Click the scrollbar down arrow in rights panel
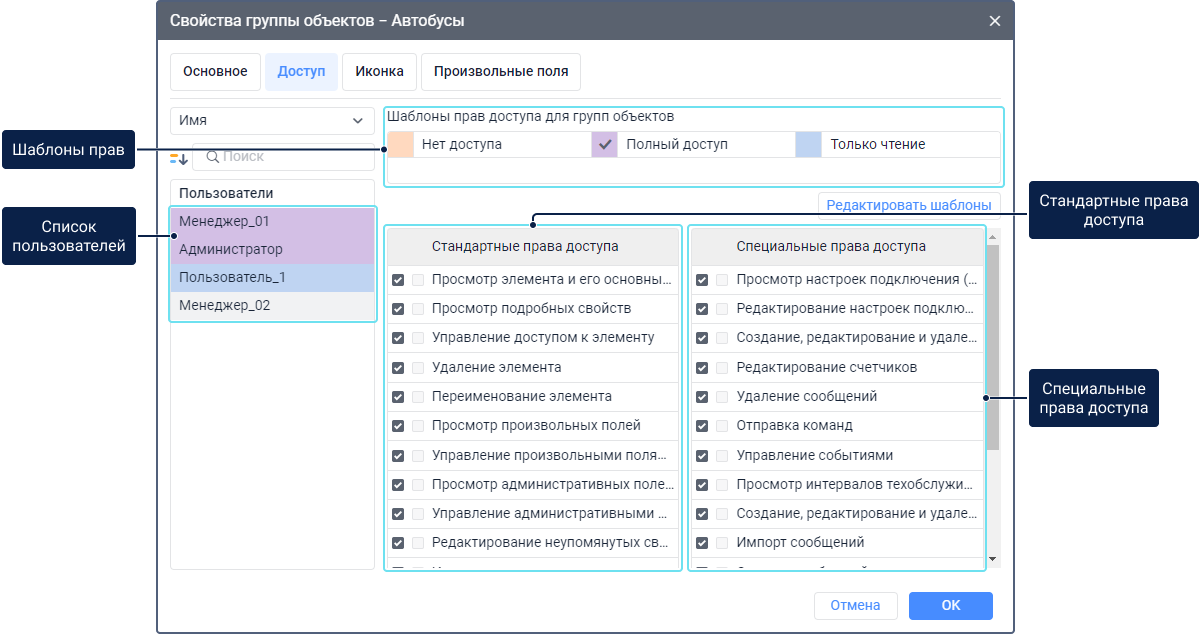Image resolution: width=1201 pixels, height=634 pixels. 993,559
